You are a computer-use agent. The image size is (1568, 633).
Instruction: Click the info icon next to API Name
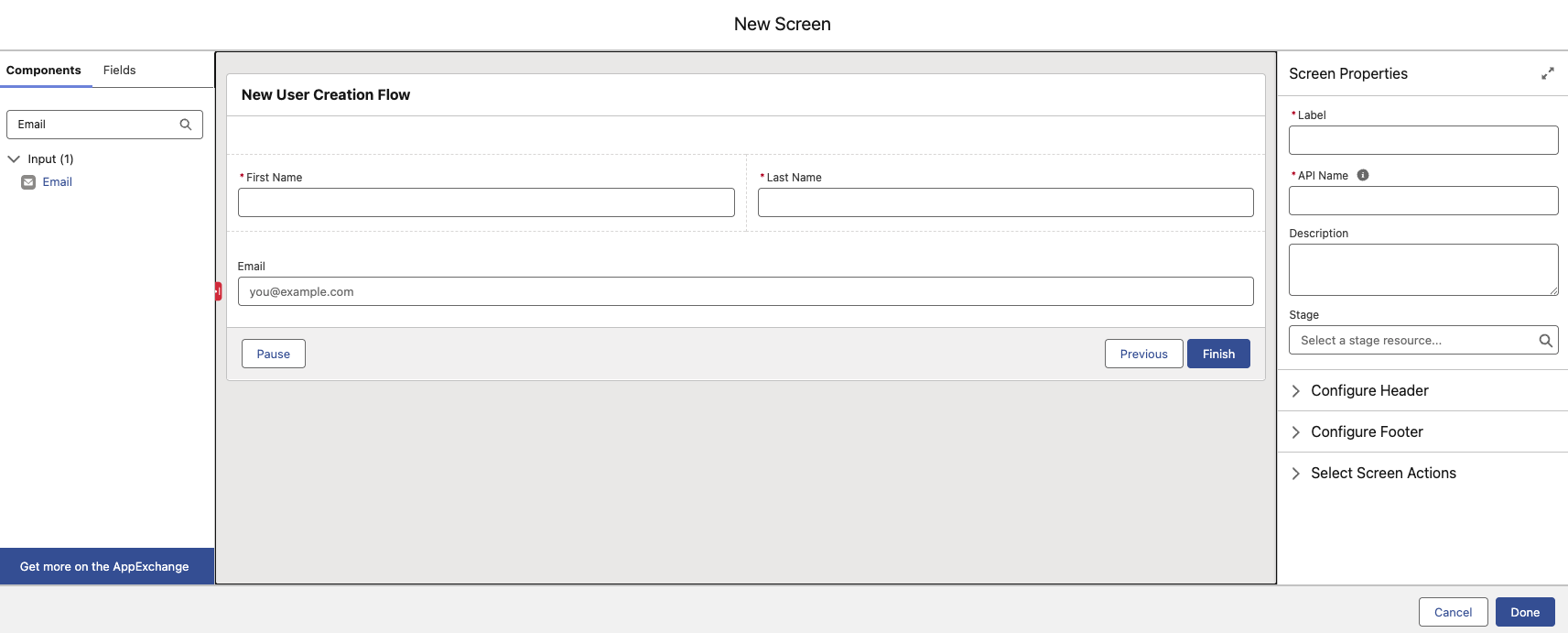pyautogui.click(x=1363, y=175)
